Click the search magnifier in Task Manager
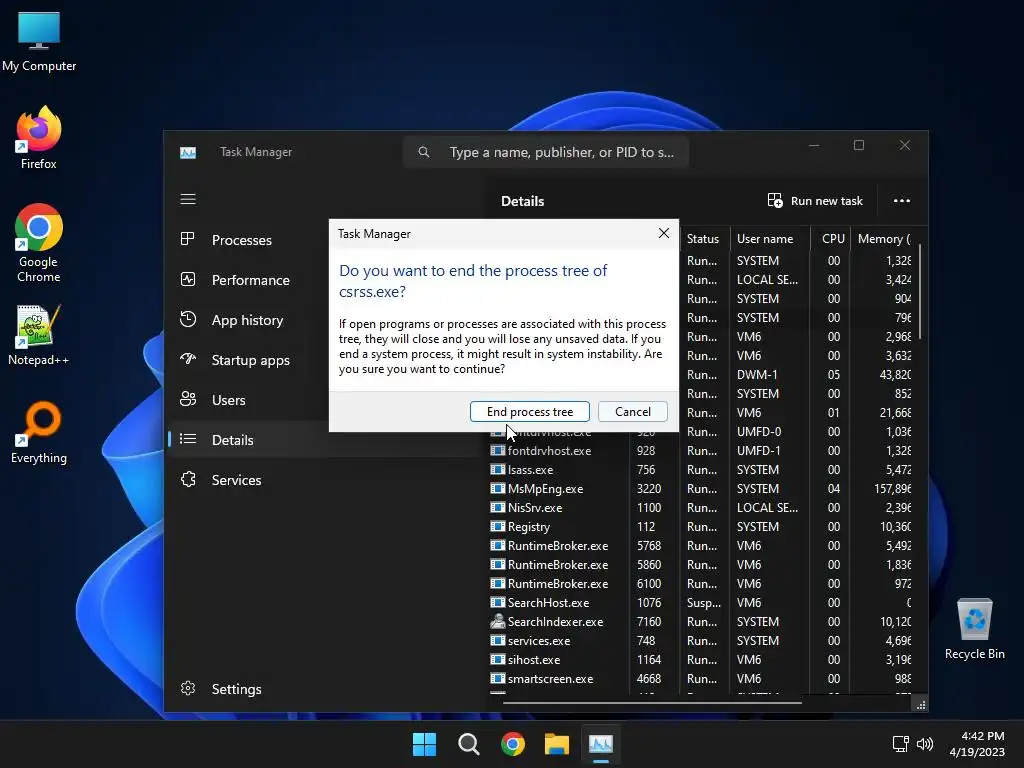Image resolution: width=1024 pixels, height=768 pixels. point(424,152)
